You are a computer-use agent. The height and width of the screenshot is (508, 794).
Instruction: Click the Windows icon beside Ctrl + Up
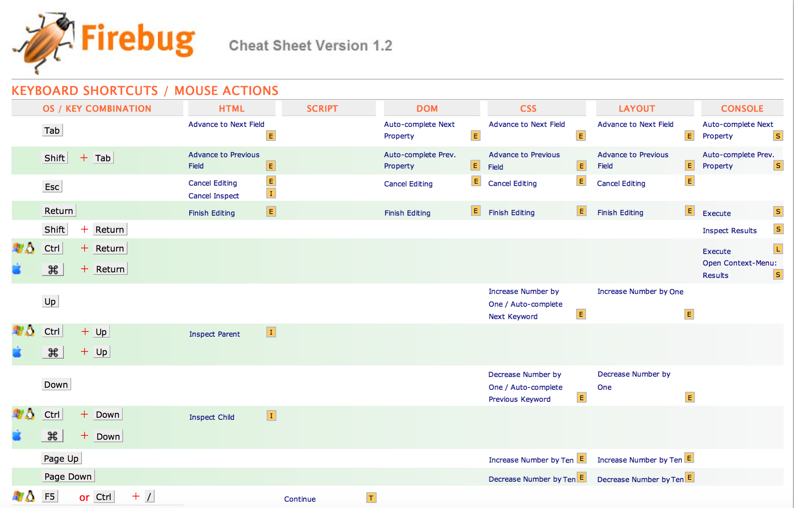point(18,331)
